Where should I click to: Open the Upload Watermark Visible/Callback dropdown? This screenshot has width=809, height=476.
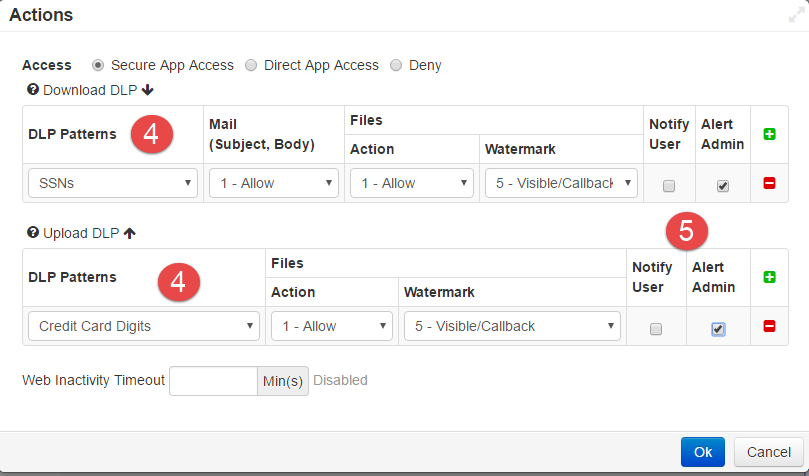[512, 326]
